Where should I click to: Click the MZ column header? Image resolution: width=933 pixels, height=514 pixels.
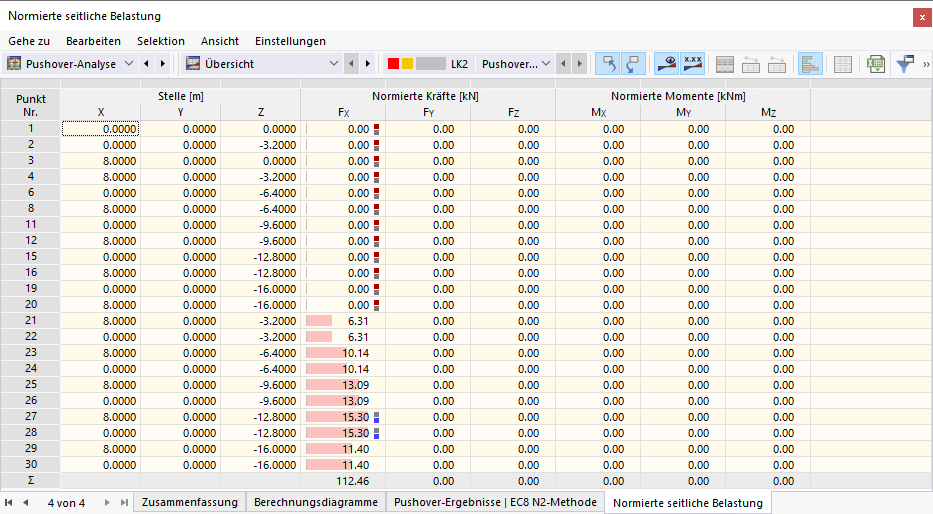tap(768, 112)
